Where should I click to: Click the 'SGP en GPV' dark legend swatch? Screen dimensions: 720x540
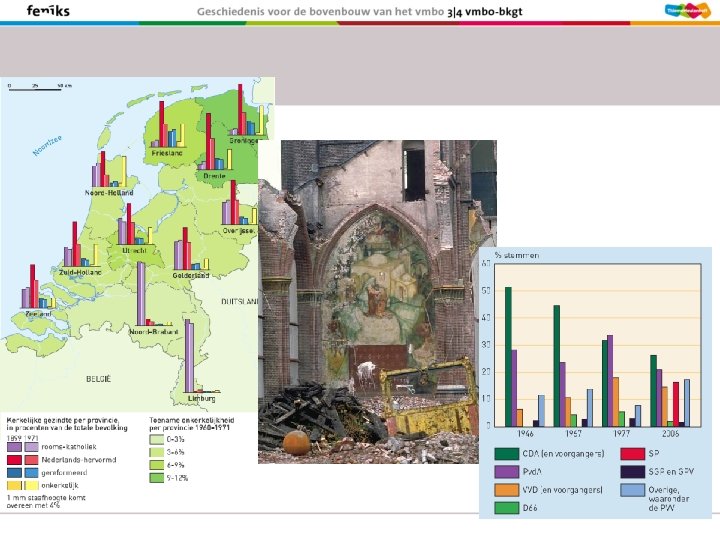coord(632,472)
